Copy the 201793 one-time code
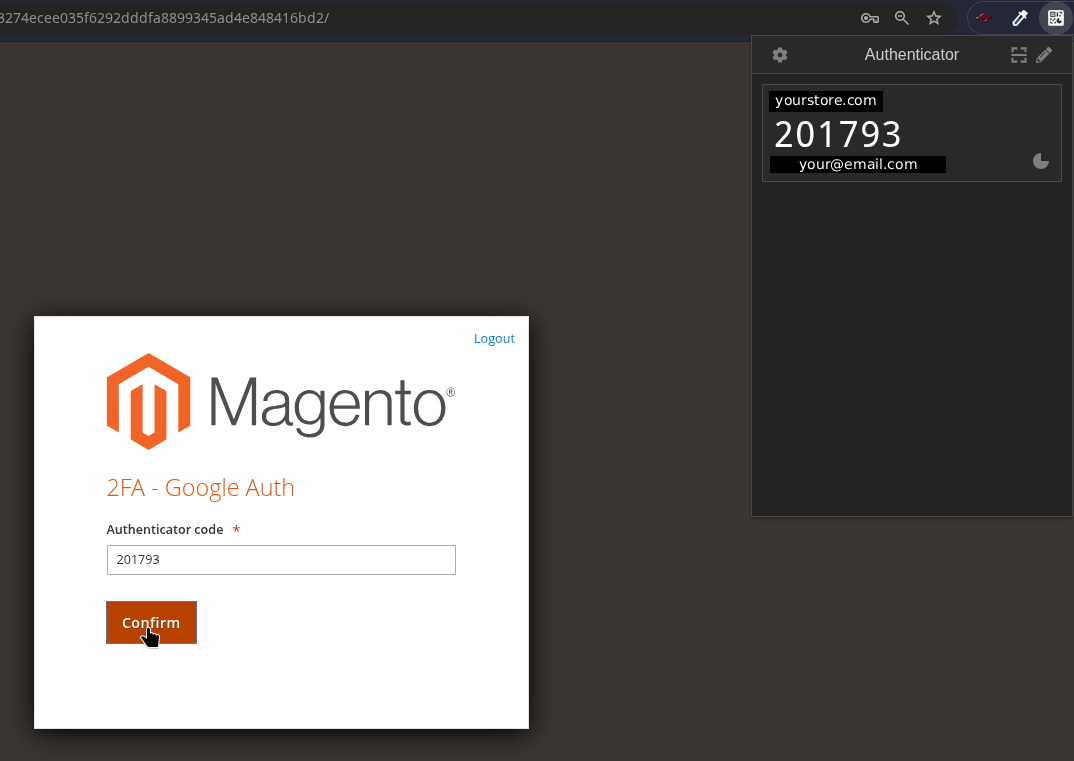This screenshot has height=761, width=1074. point(837,134)
